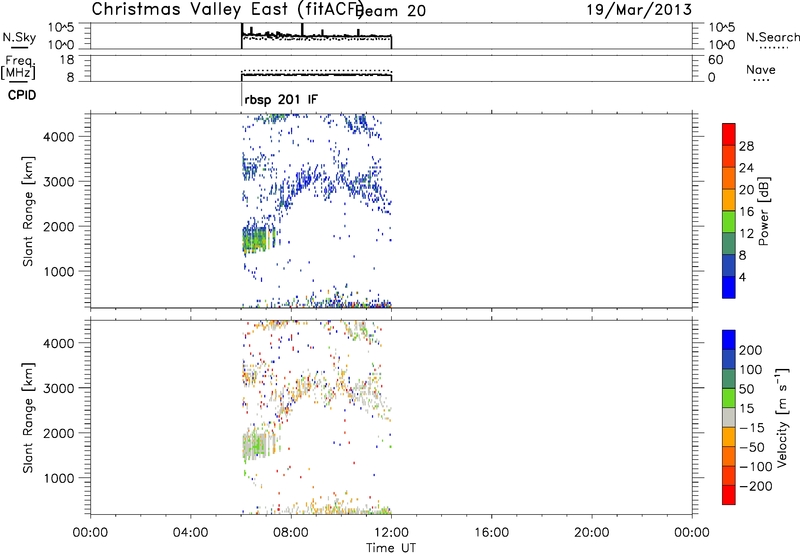The width and height of the screenshot is (800, 554).
Task: Click the 'Power [dB]' colorbar label
Action: click(764, 211)
